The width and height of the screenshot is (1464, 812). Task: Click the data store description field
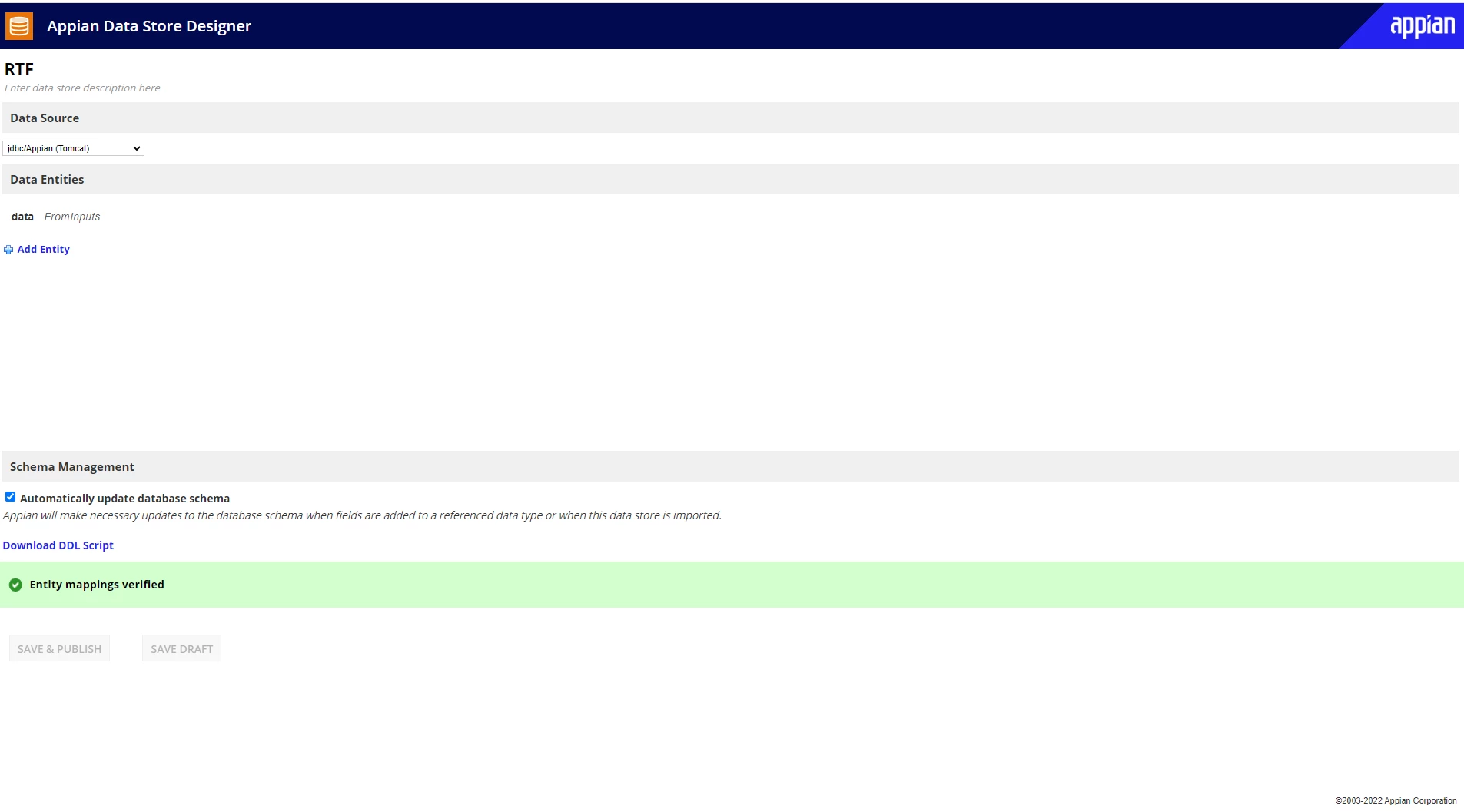point(82,88)
